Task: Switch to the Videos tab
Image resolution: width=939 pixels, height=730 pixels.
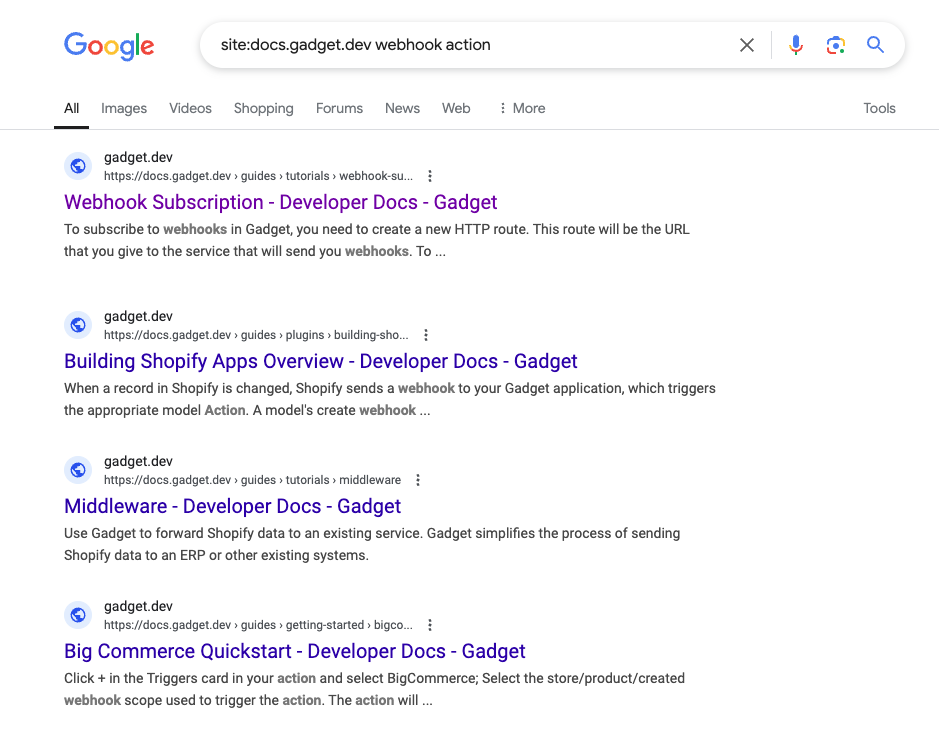Action: (x=190, y=108)
